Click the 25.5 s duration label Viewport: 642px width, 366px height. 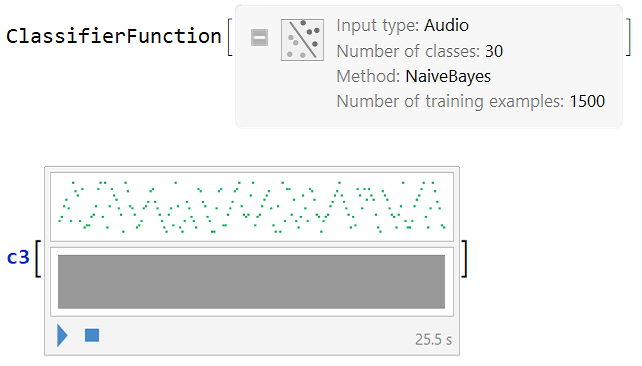[x=433, y=339]
